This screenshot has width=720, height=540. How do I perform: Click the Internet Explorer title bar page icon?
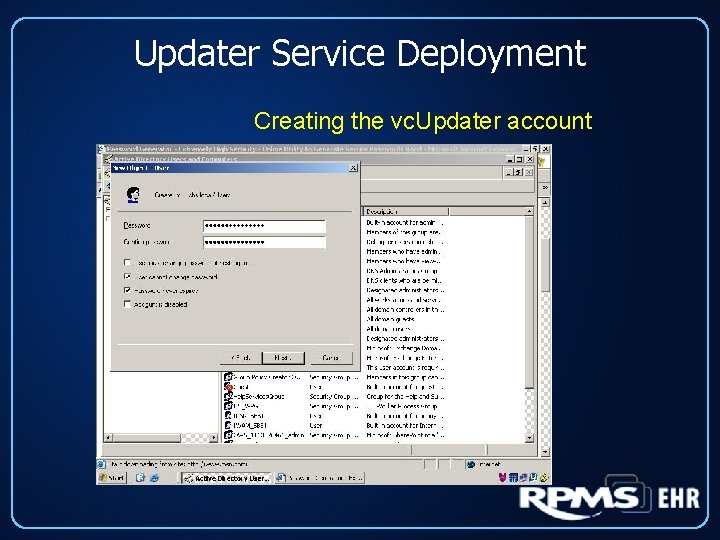(x=101, y=149)
